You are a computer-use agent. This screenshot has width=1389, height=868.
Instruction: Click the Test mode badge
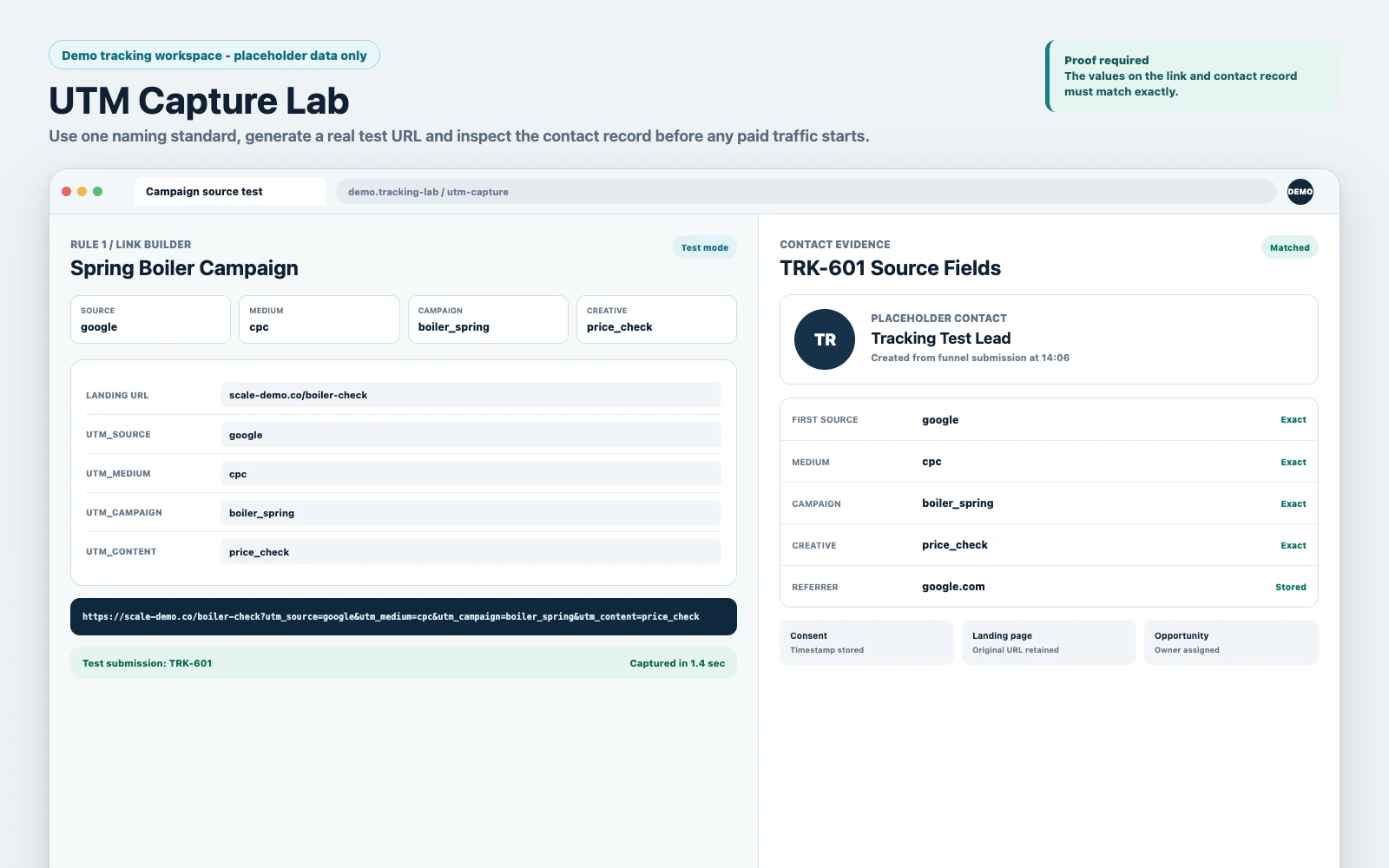click(705, 247)
